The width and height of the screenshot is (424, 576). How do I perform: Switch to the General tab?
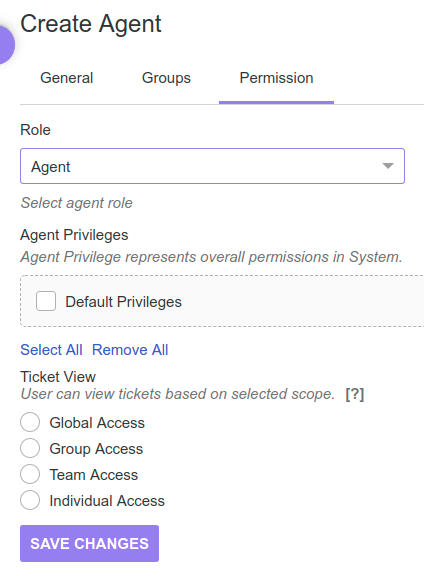[x=67, y=78]
